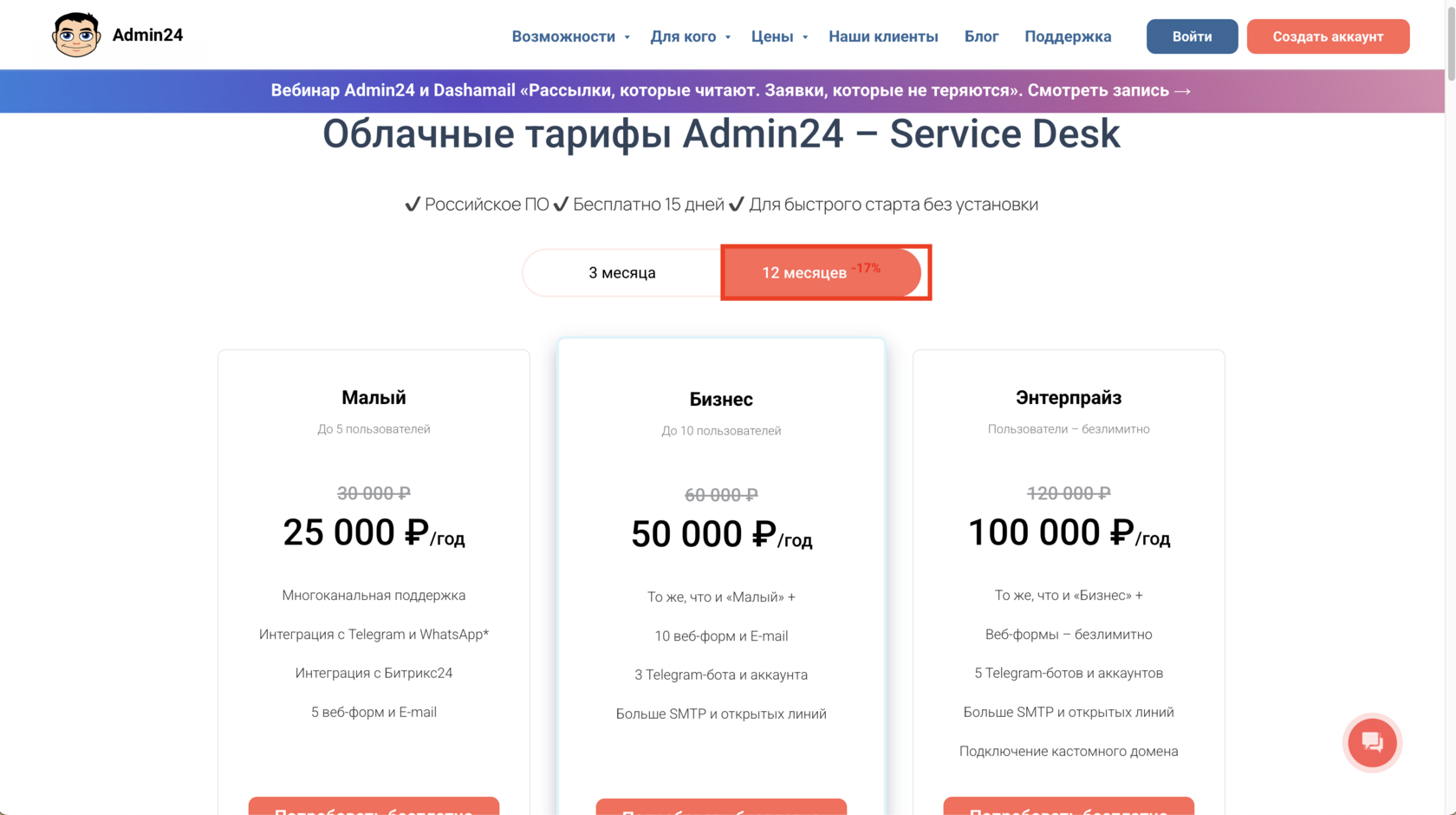
Task: Click the Войти button
Action: [1192, 36]
